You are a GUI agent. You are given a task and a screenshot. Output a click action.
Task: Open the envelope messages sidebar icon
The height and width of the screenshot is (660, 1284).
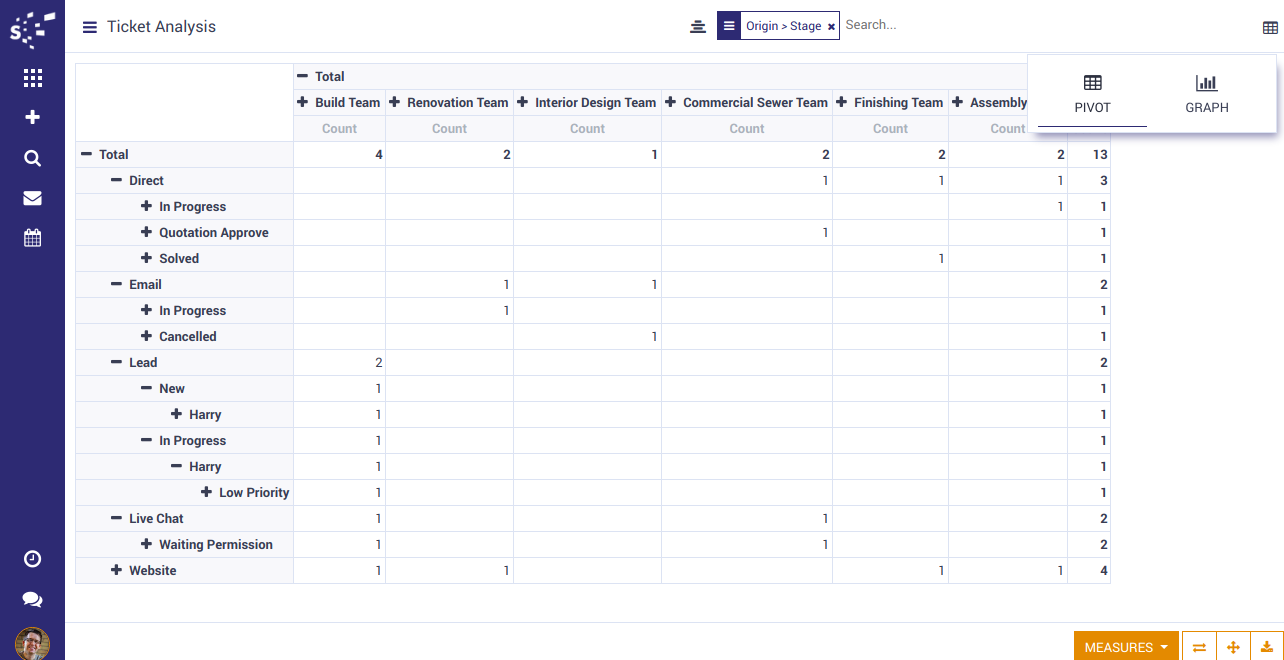click(32, 198)
